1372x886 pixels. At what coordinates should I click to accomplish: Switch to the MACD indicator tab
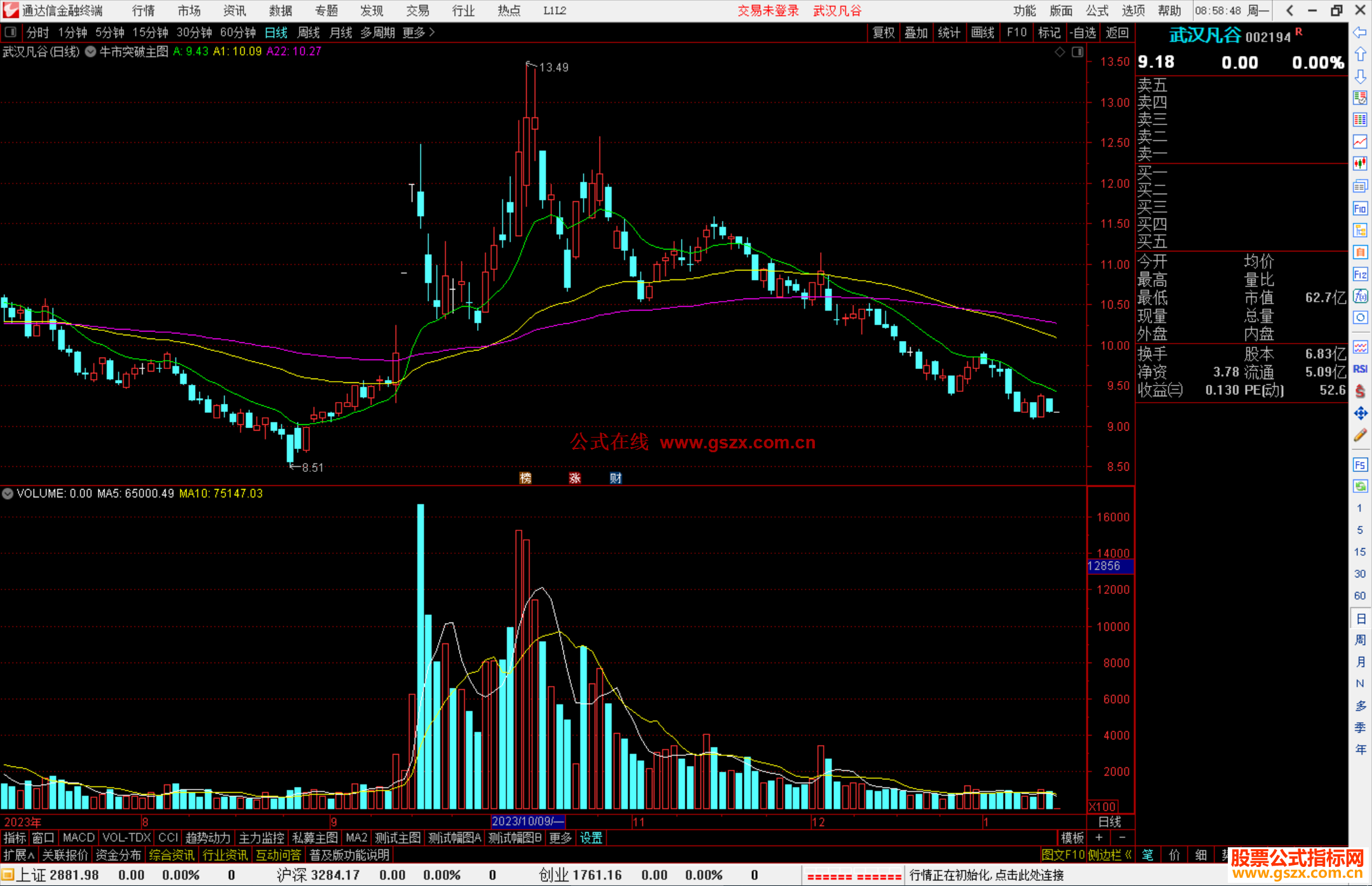78,838
